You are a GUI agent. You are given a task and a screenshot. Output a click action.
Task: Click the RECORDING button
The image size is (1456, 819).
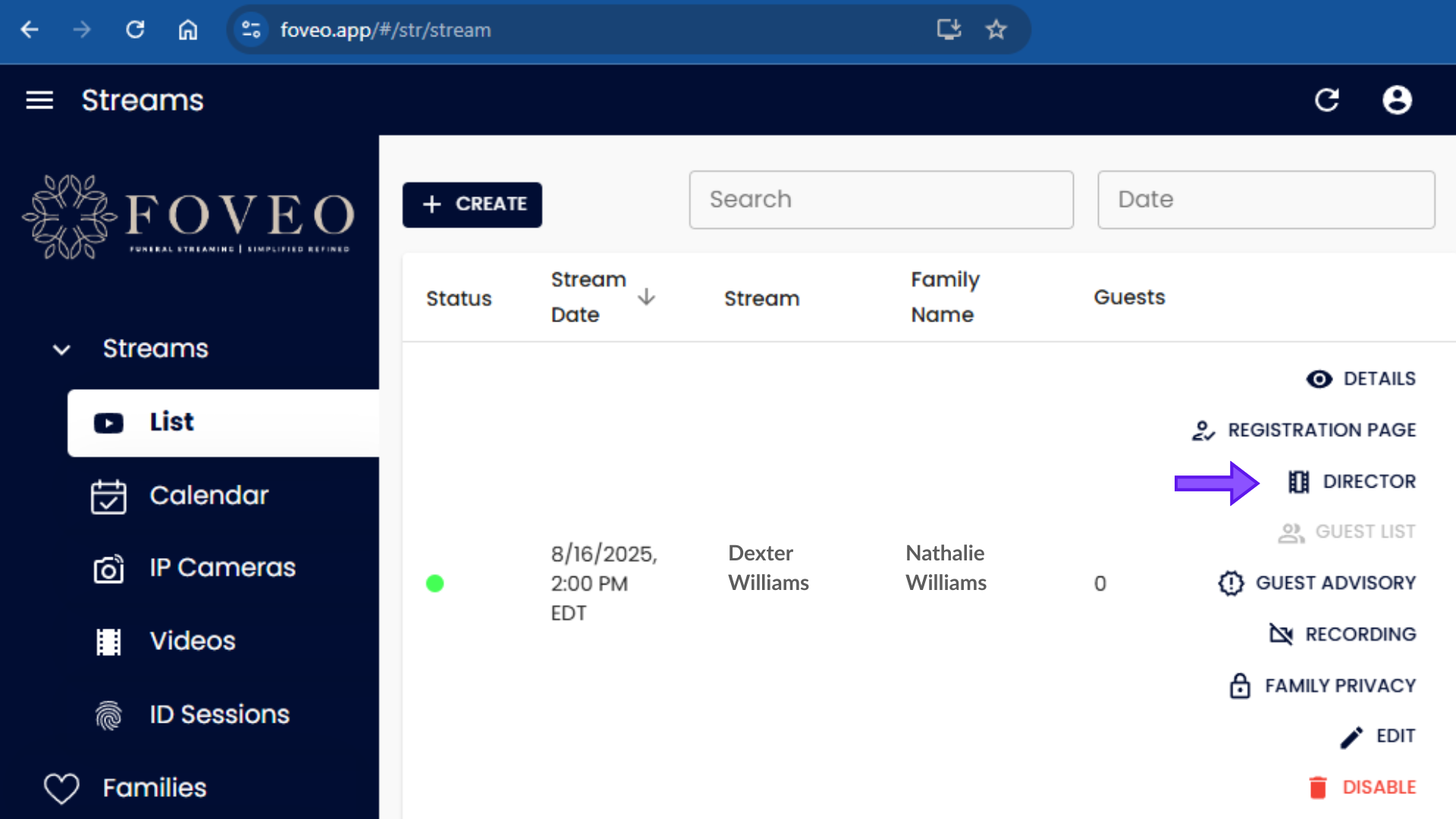(x=1342, y=634)
